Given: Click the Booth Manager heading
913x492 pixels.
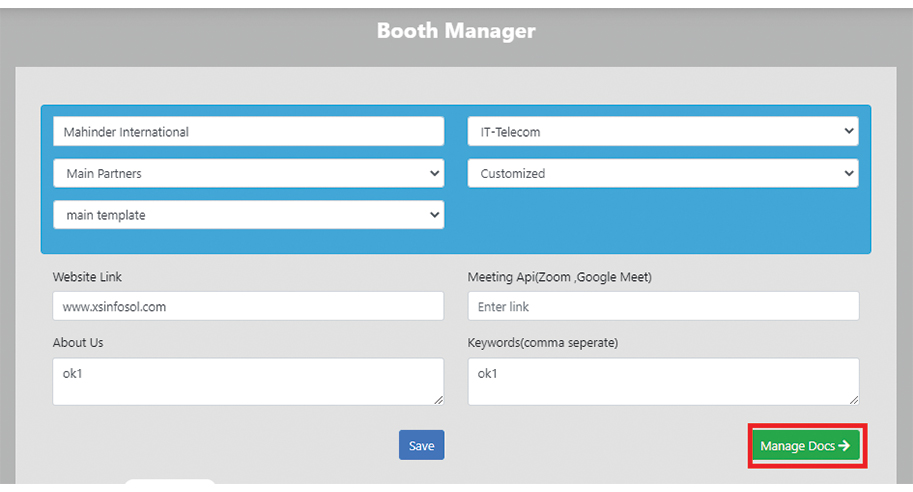Looking at the screenshot, I should (456, 31).
